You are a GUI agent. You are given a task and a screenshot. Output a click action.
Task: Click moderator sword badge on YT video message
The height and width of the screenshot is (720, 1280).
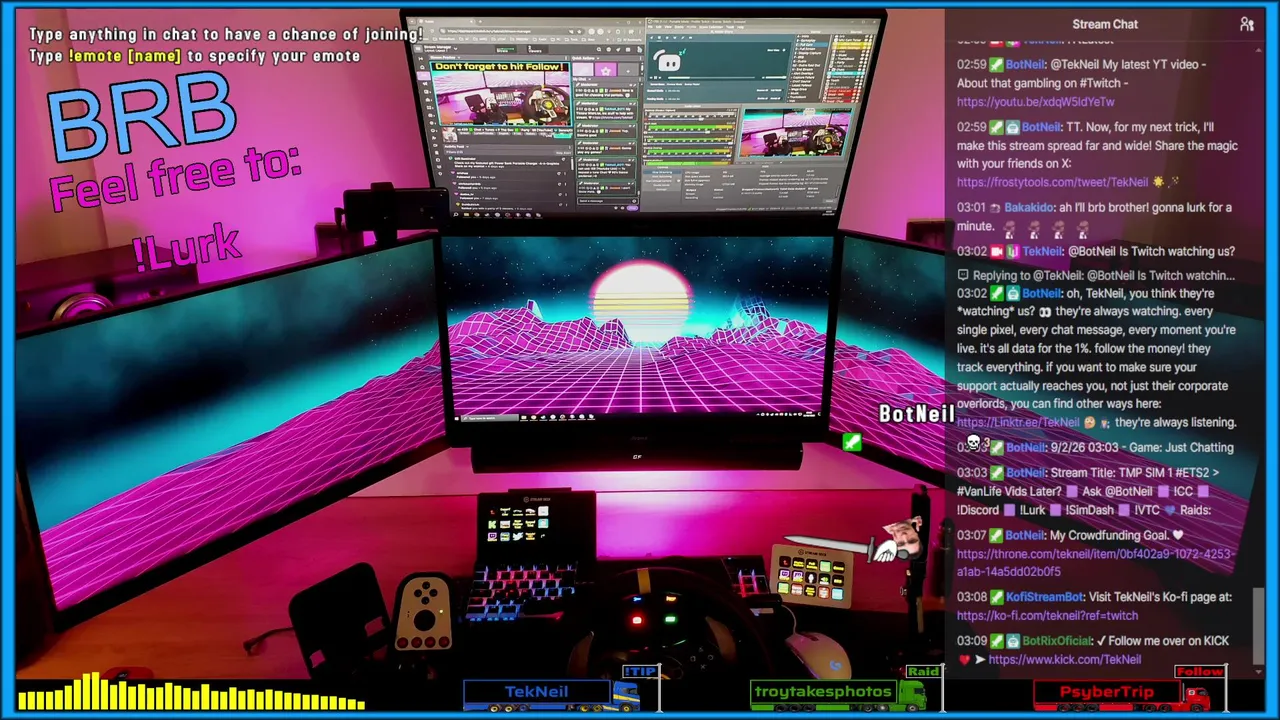coord(997,65)
